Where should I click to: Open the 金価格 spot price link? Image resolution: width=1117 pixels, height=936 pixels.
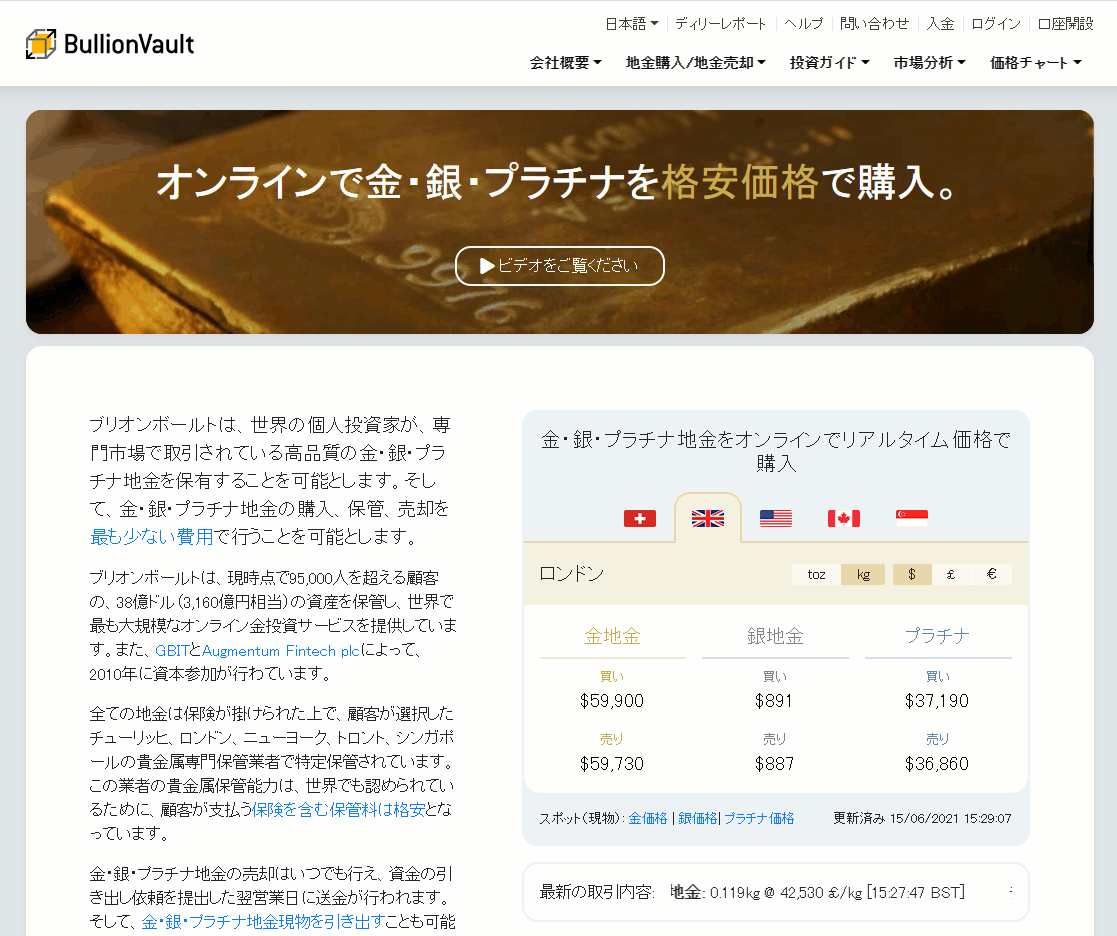tap(647, 818)
